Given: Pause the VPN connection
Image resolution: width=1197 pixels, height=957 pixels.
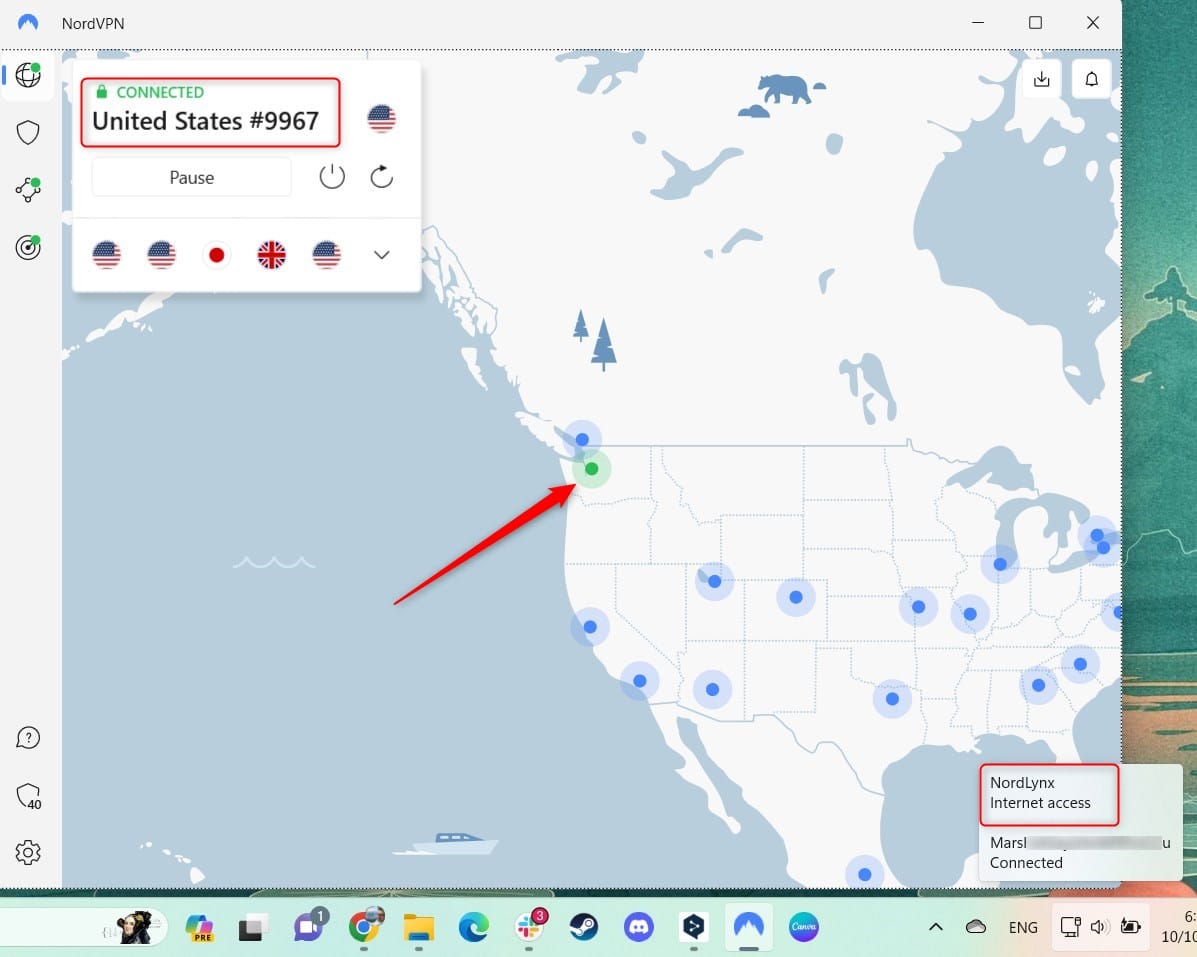Looking at the screenshot, I should coord(192,177).
